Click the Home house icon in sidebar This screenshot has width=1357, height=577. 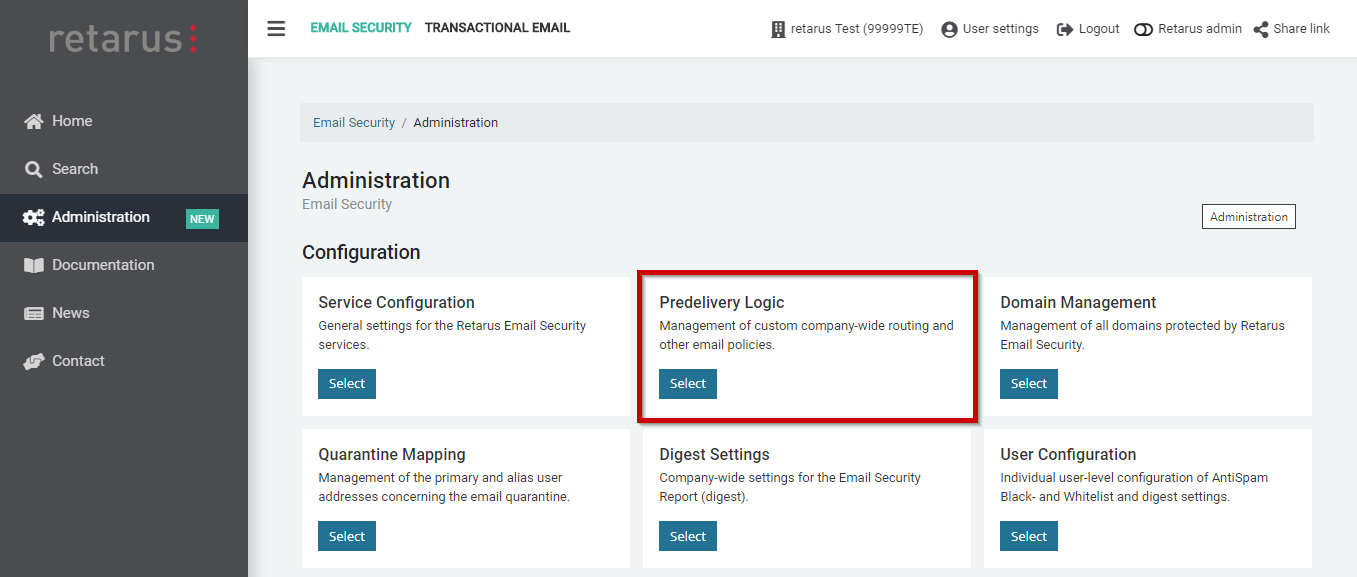point(34,121)
